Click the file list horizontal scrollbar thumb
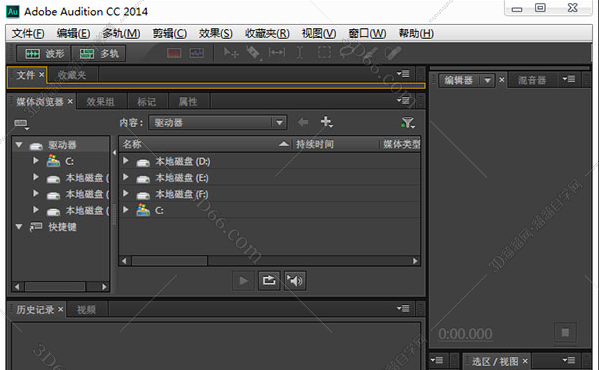 pyautogui.click(x=169, y=261)
